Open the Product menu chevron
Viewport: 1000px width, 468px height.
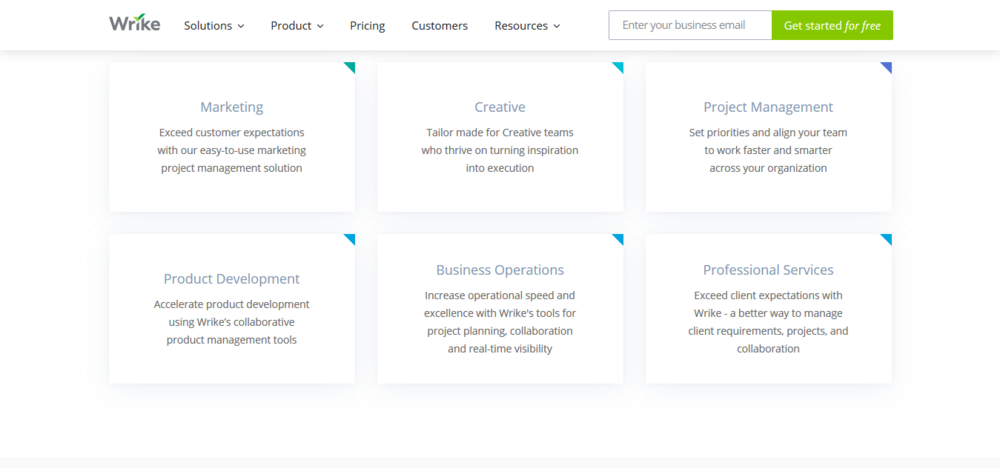pyautogui.click(x=320, y=26)
